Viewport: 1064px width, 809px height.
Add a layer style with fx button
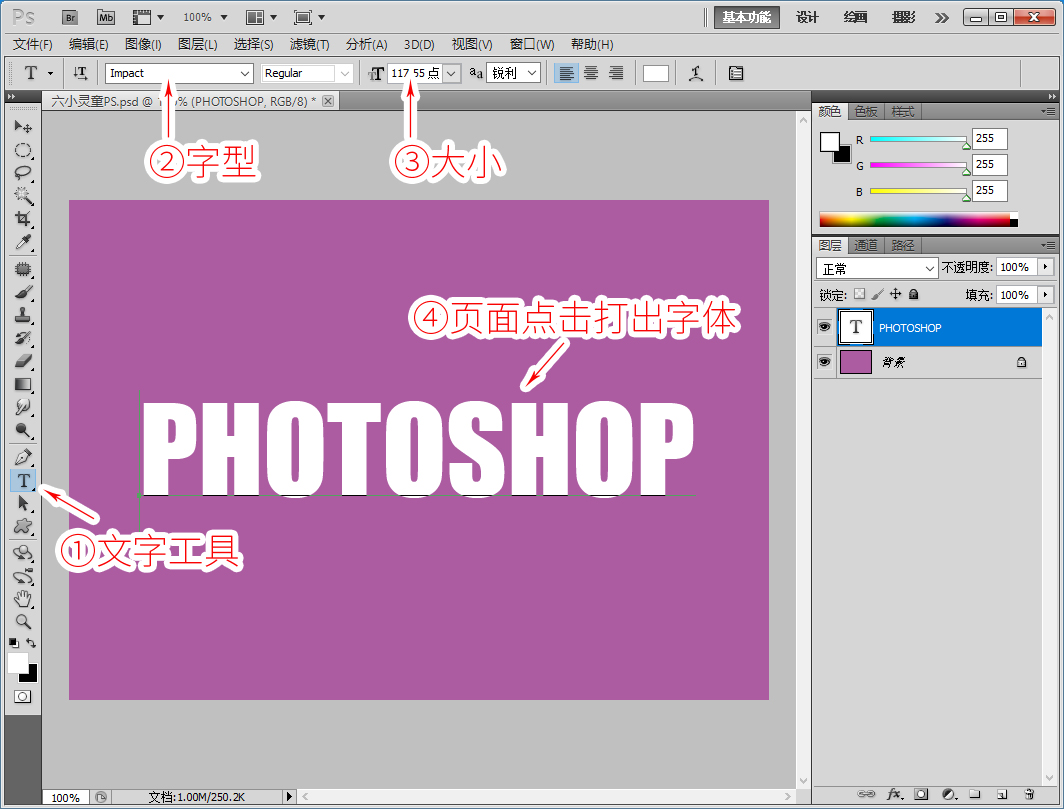point(895,794)
